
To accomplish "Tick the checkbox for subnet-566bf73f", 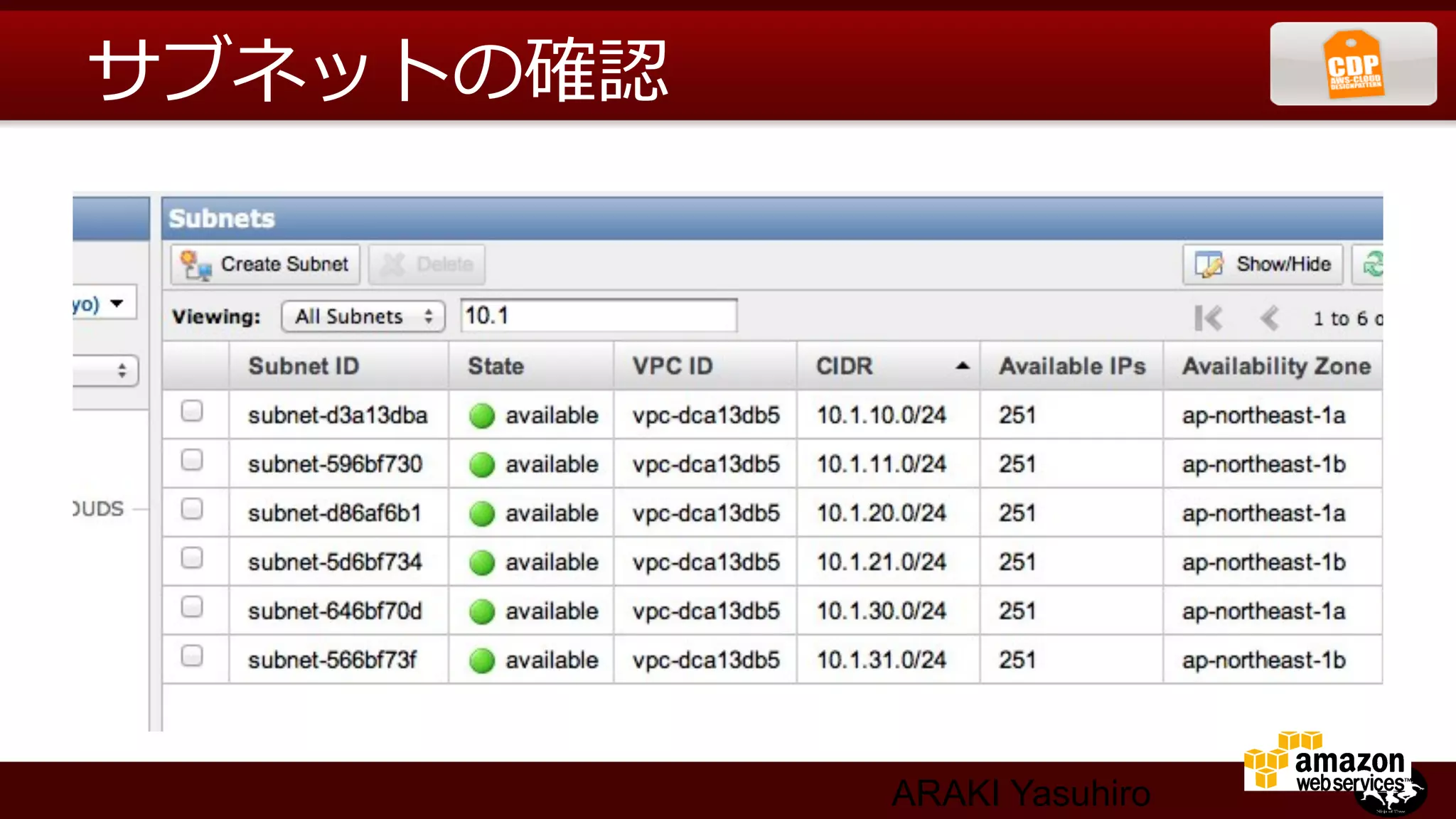I will [x=192, y=655].
